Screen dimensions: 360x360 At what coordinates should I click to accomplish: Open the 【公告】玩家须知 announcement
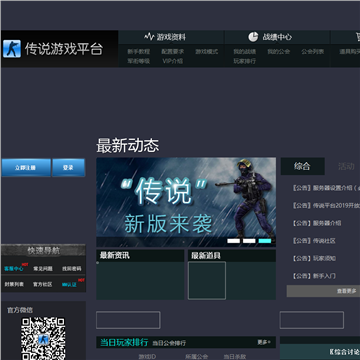click(314, 258)
